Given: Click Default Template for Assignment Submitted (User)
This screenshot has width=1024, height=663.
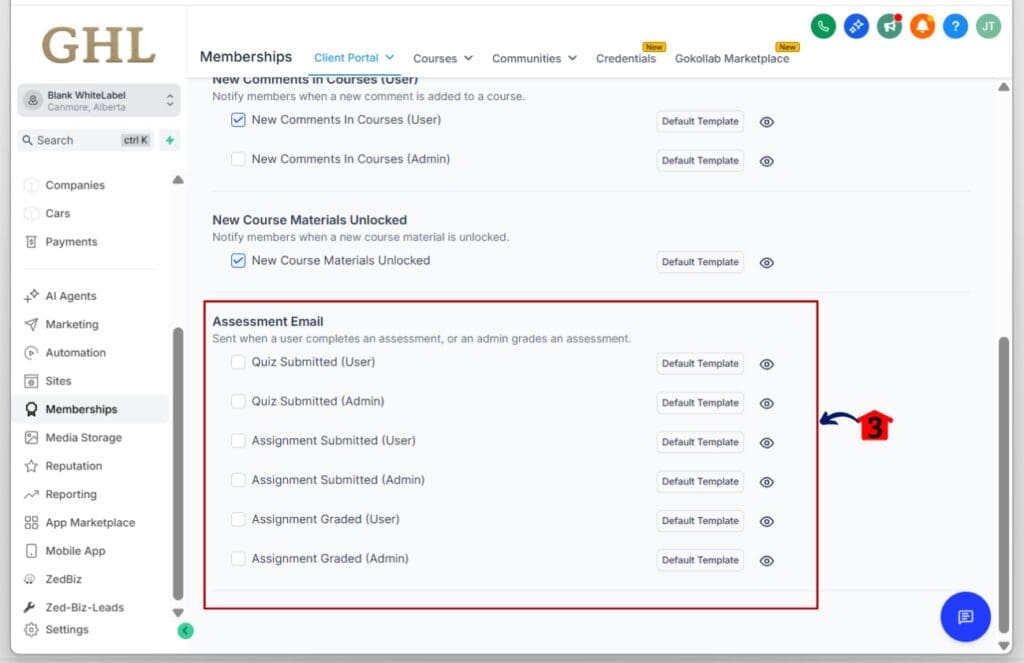Looking at the screenshot, I should pyautogui.click(x=700, y=442).
